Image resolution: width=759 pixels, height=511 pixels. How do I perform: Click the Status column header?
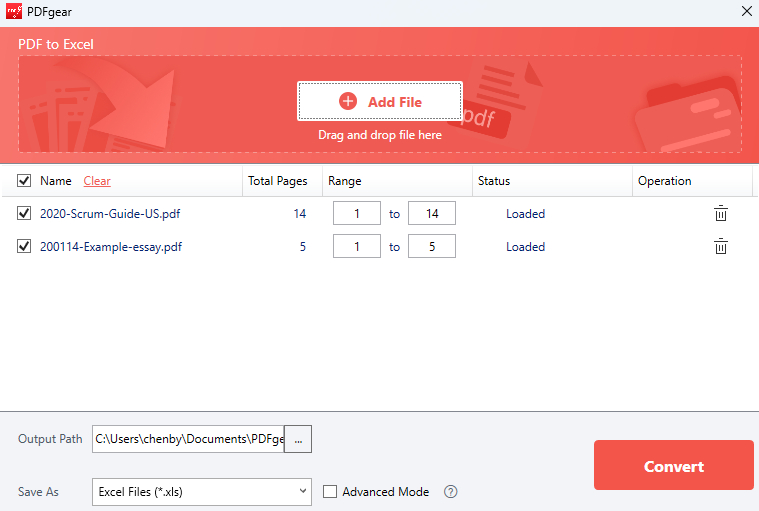pos(494,181)
